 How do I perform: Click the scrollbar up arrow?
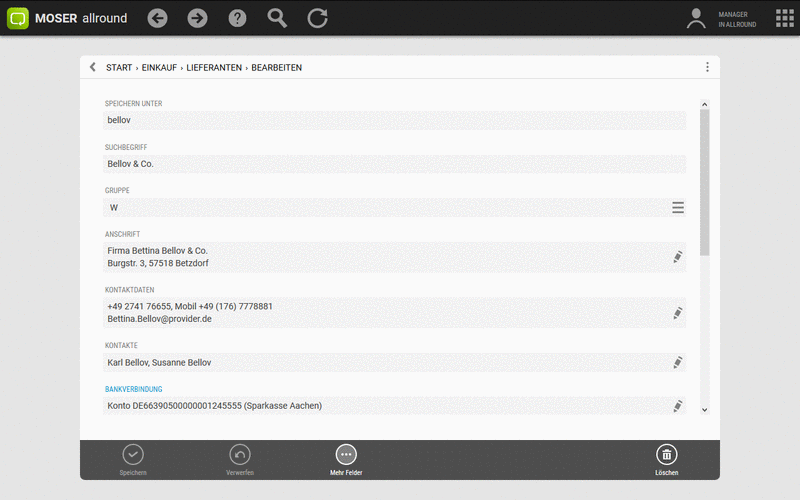[705, 104]
